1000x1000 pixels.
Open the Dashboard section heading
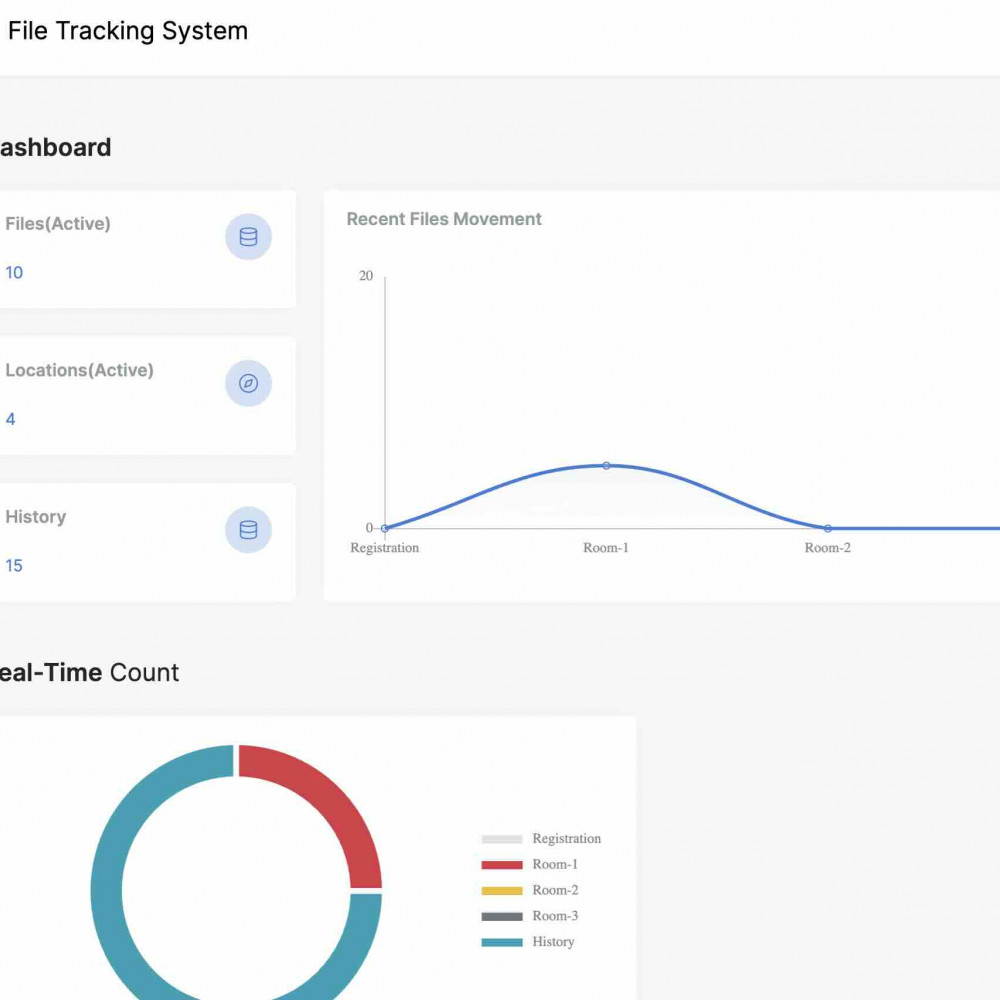click(x=55, y=147)
